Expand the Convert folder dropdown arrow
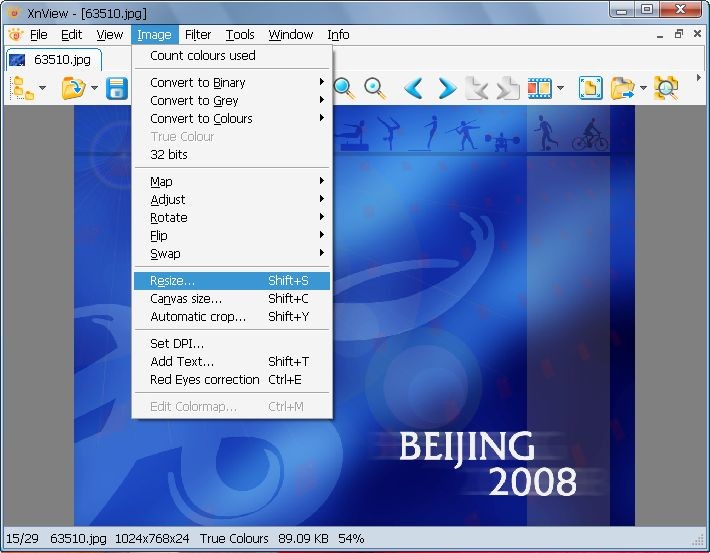710x553 pixels. click(x=643, y=87)
